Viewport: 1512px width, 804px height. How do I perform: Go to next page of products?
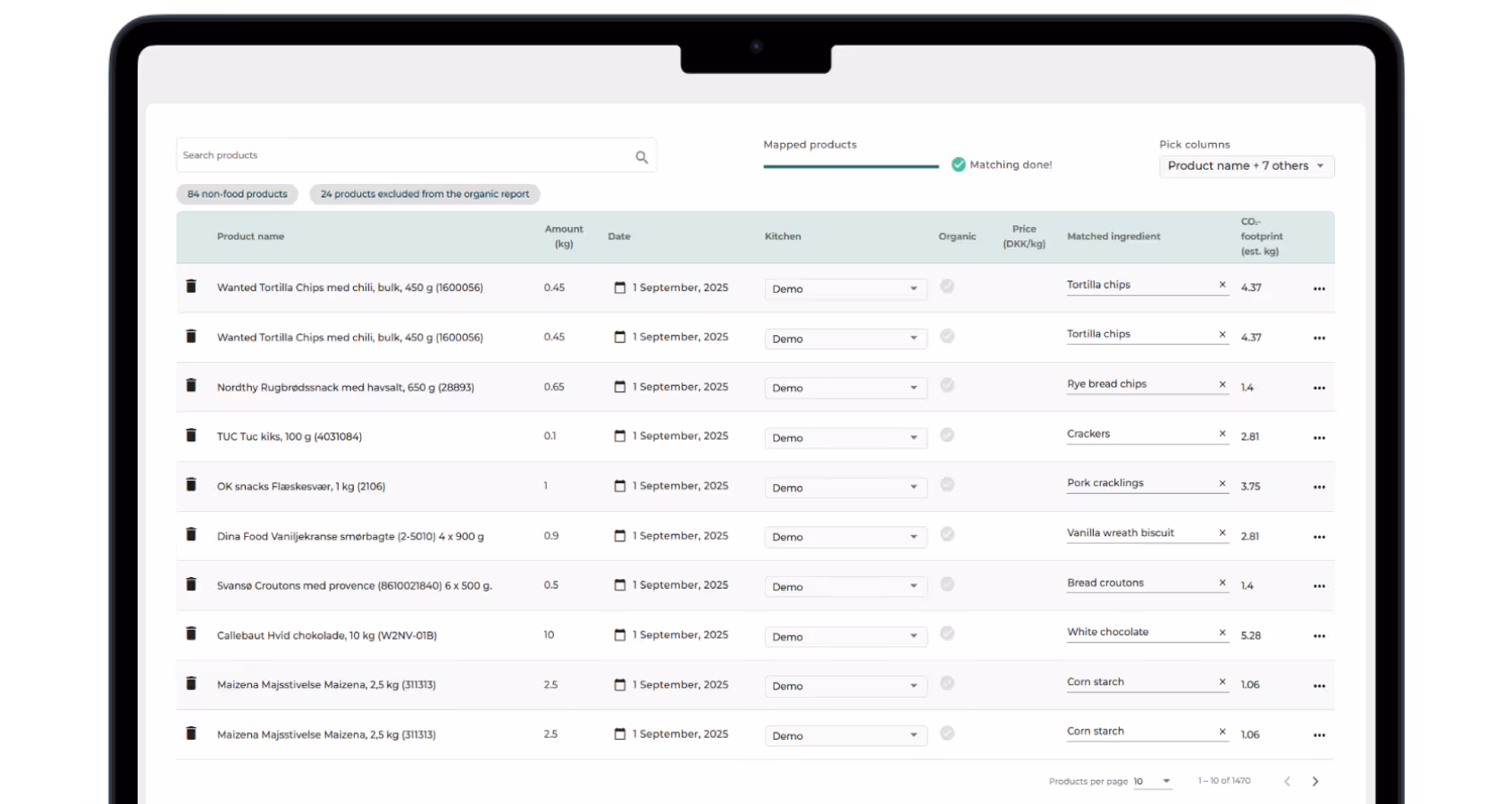point(1315,782)
